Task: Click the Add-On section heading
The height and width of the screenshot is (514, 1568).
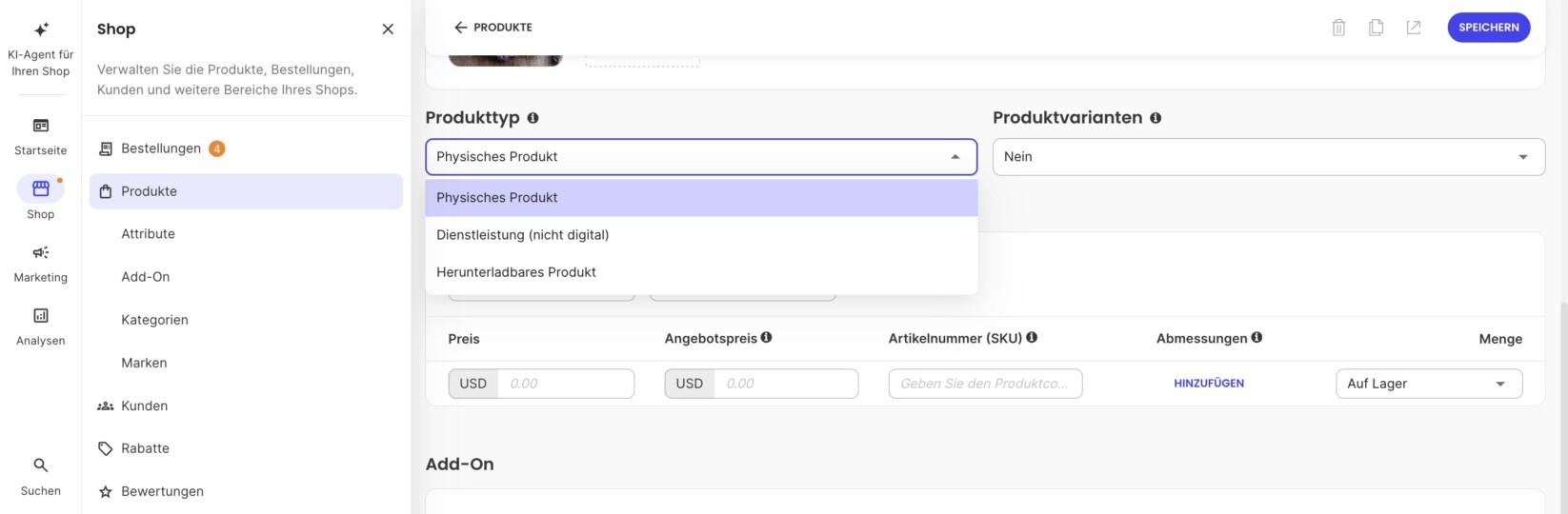Action: [x=460, y=465]
